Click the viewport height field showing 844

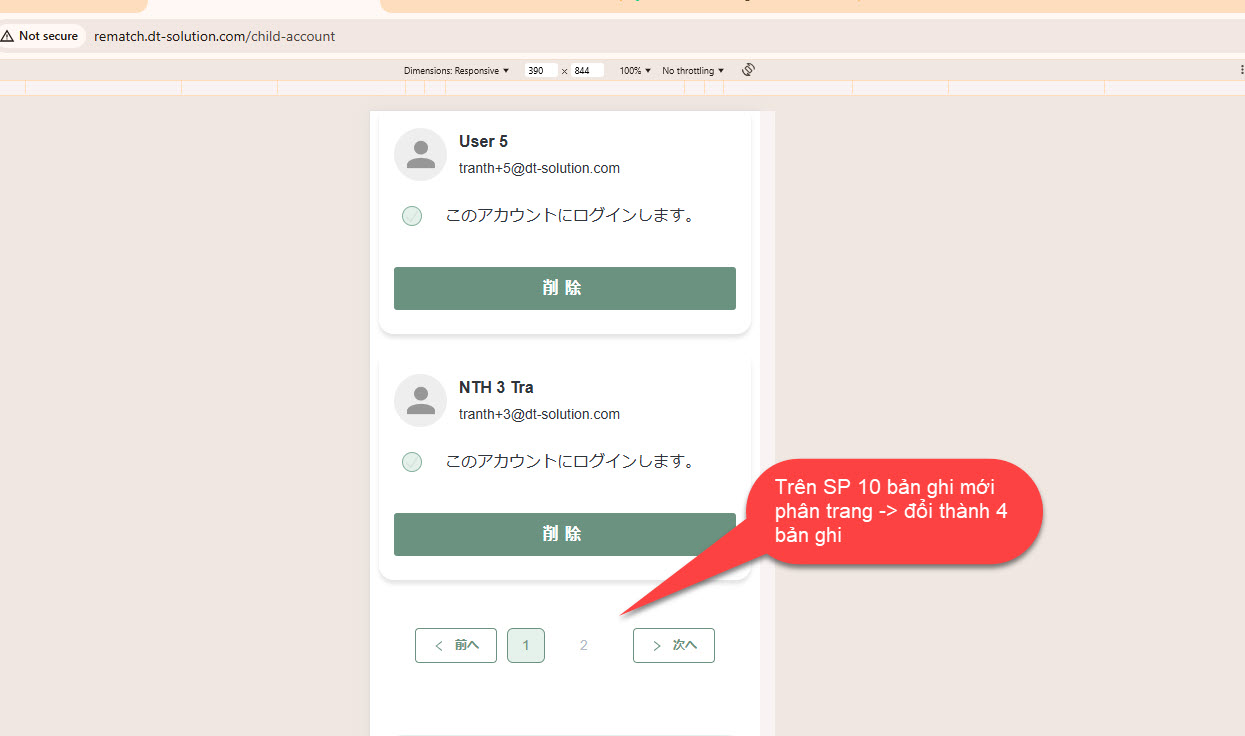coord(587,71)
